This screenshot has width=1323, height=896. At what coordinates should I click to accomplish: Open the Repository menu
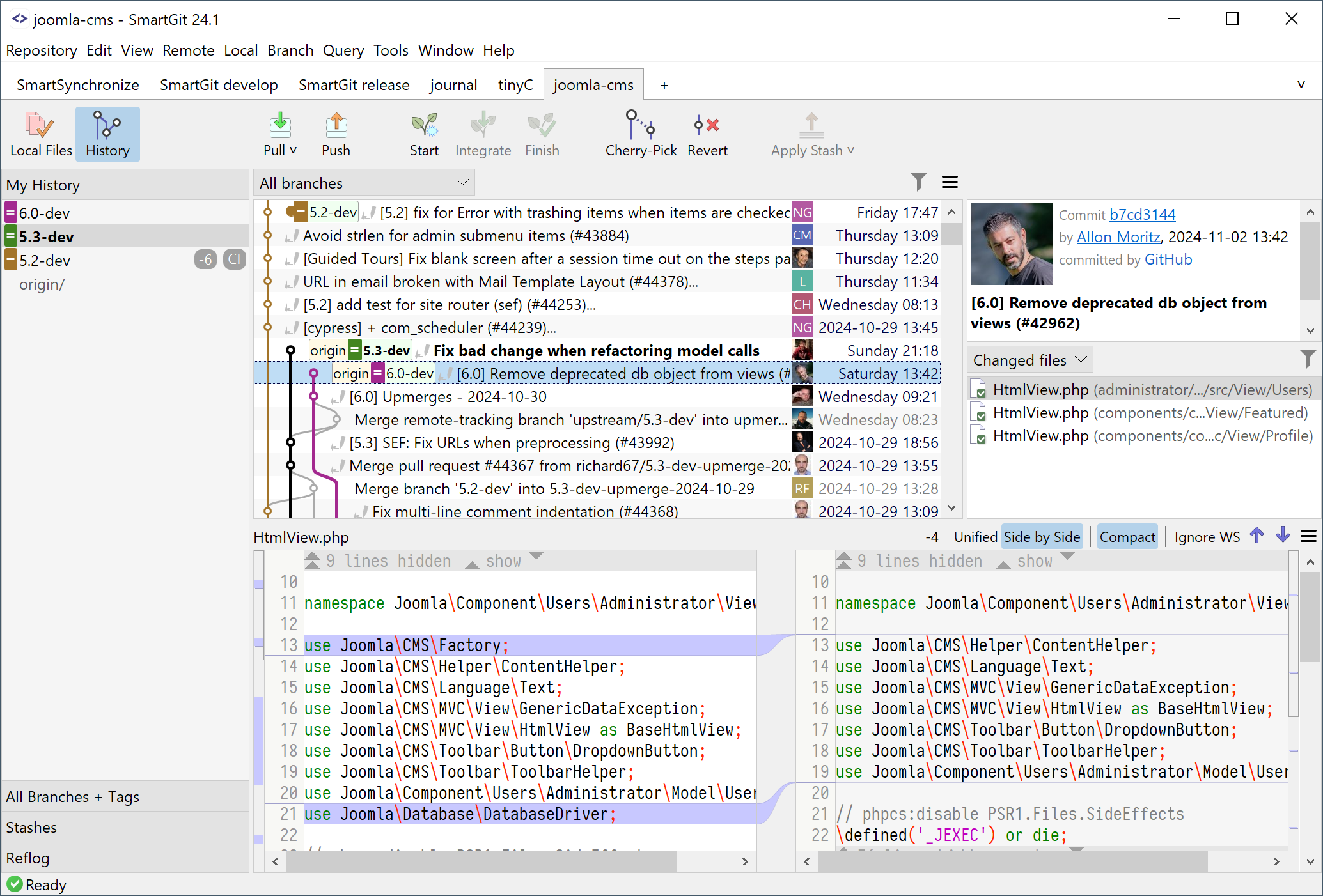(x=41, y=49)
